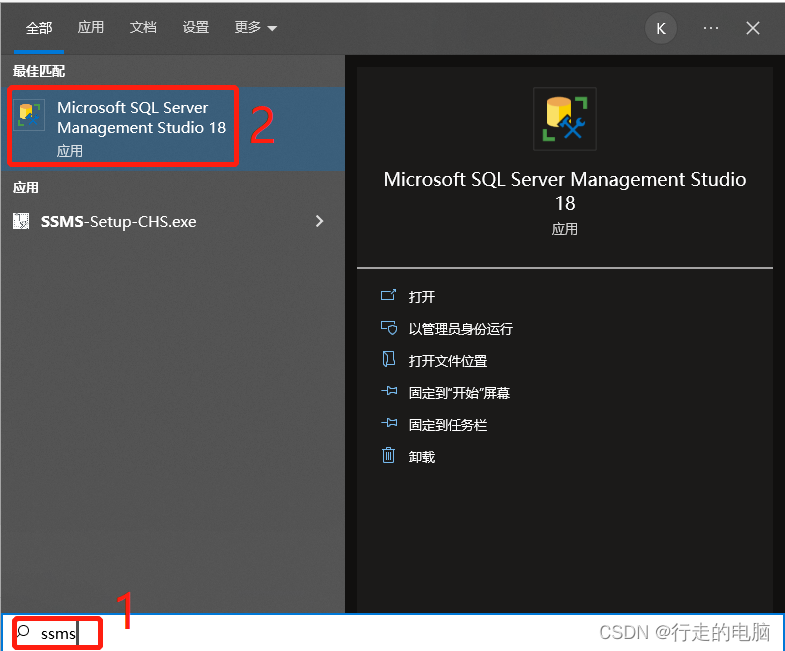Choose 打开文件位置
The image size is (785, 651).
point(448,361)
